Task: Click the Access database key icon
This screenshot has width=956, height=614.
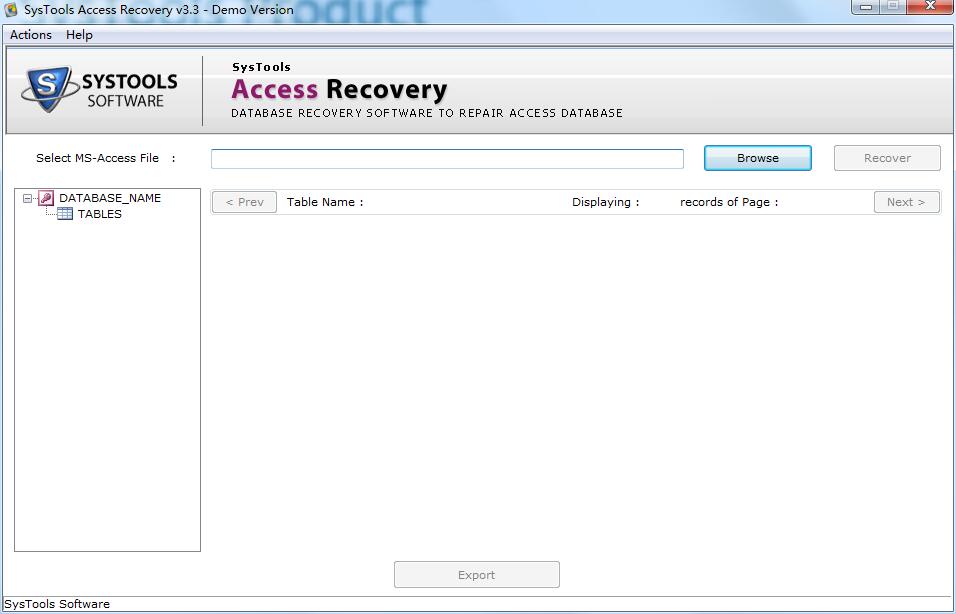Action: pos(46,198)
